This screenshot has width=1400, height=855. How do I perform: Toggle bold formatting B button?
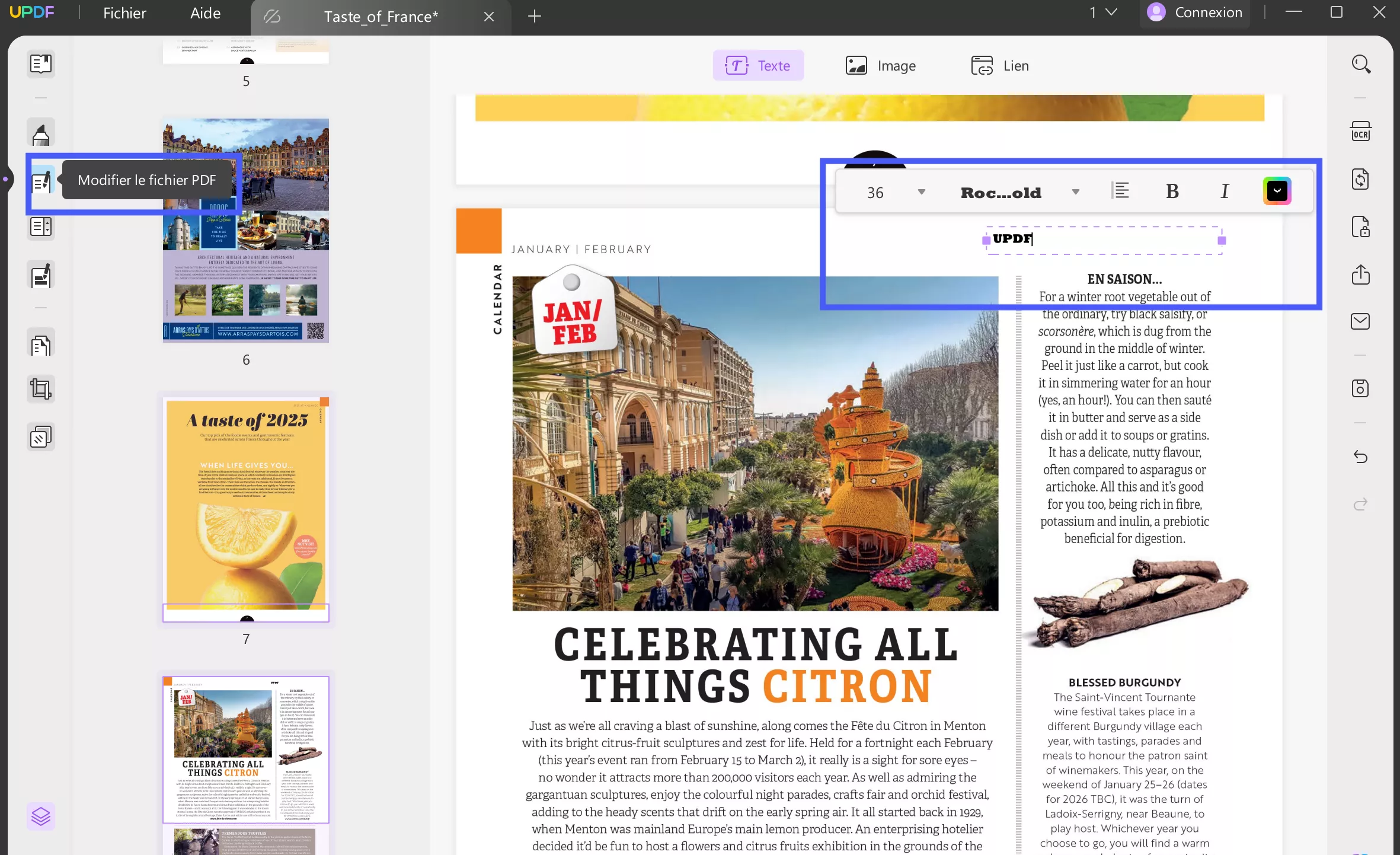click(x=1172, y=192)
